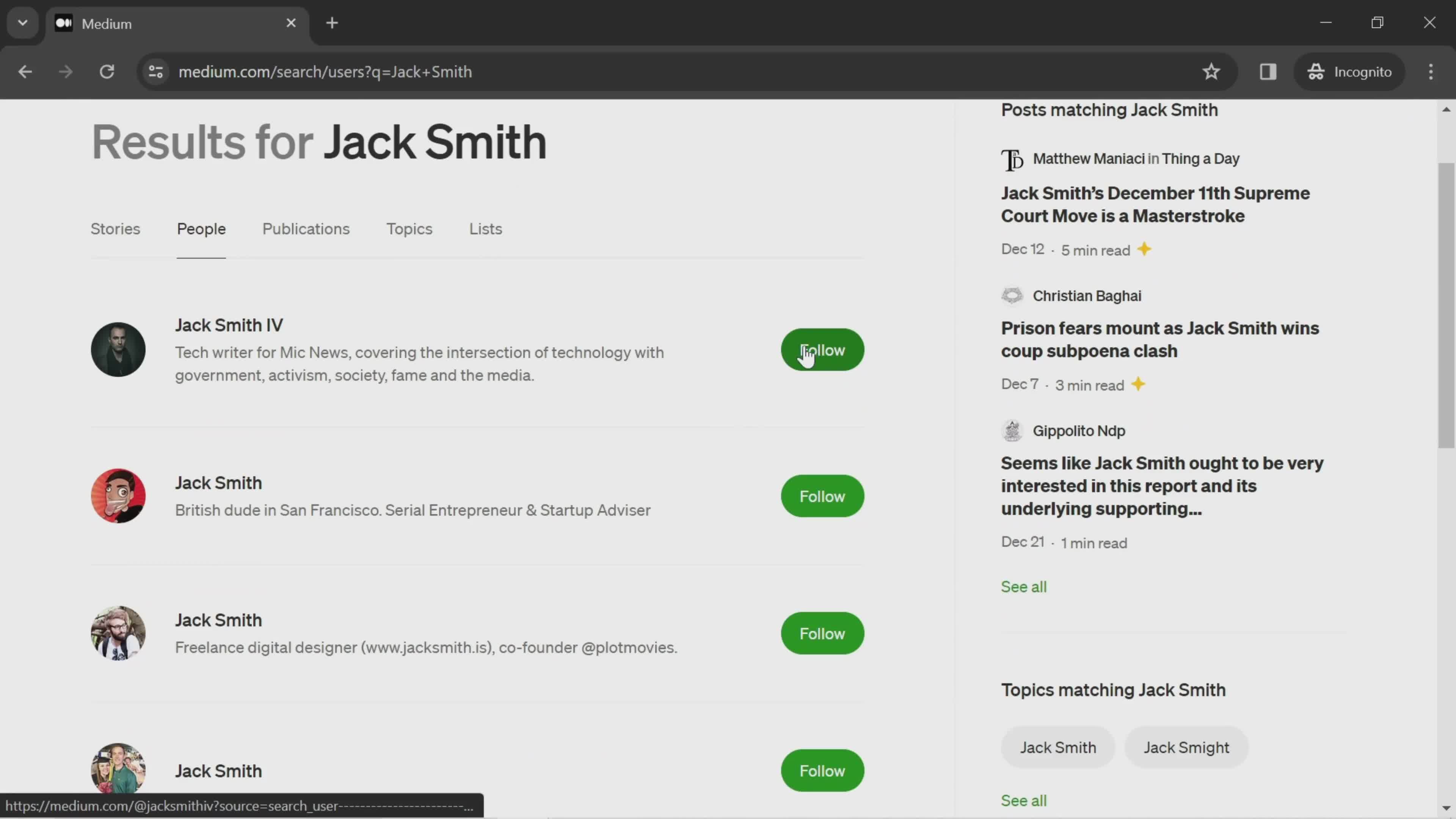Open Chrome three-dot menu
Screen dimensions: 1456x819
(1431, 72)
